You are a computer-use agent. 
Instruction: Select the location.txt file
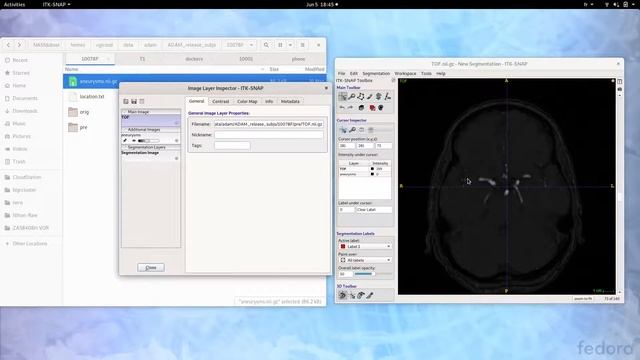click(x=92, y=97)
